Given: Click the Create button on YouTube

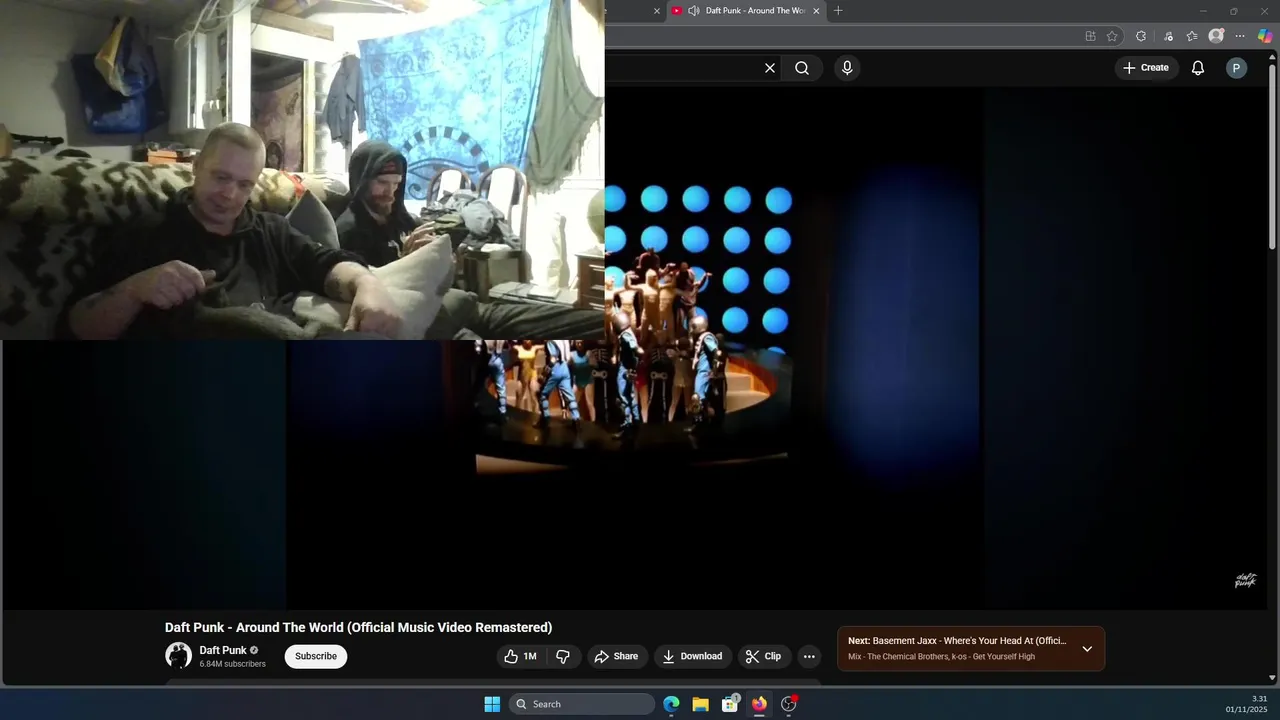Looking at the screenshot, I should coord(1146,68).
